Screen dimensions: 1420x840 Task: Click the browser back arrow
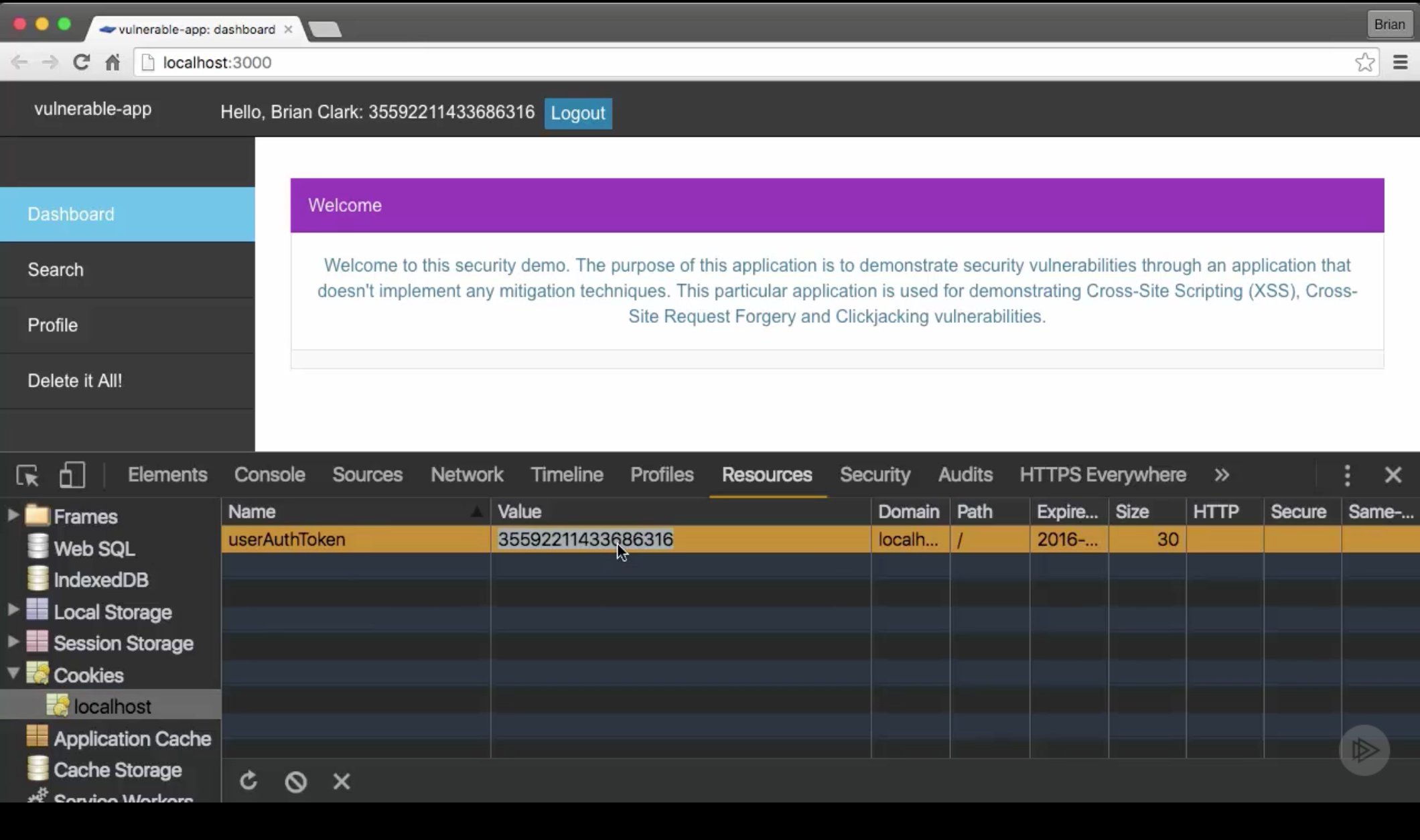pyautogui.click(x=19, y=62)
